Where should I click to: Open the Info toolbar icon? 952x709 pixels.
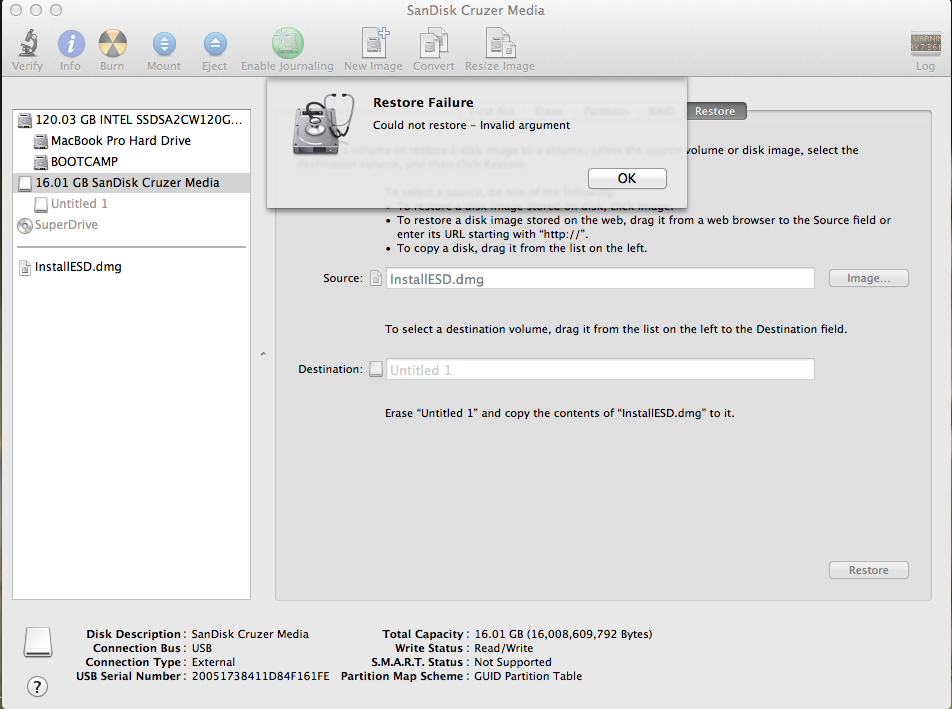[x=70, y=44]
